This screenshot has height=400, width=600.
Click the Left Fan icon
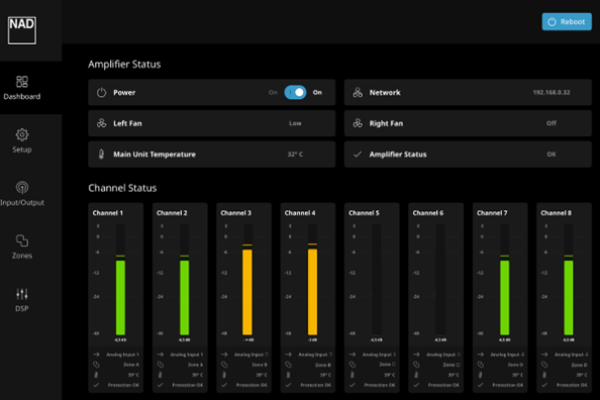101,123
